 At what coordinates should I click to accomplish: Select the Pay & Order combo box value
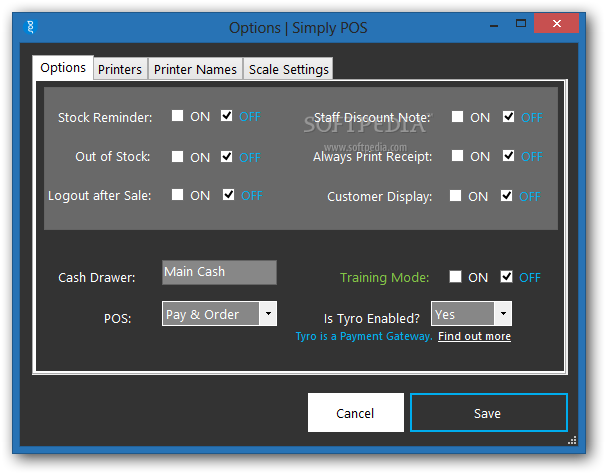pos(210,314)
